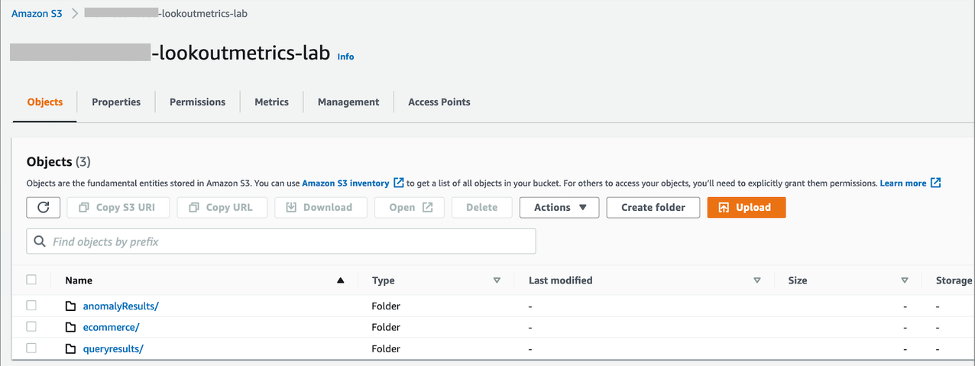977x366 pixels.
Task: Switch to the Permissions tab
Action: [x=198, y=102]
